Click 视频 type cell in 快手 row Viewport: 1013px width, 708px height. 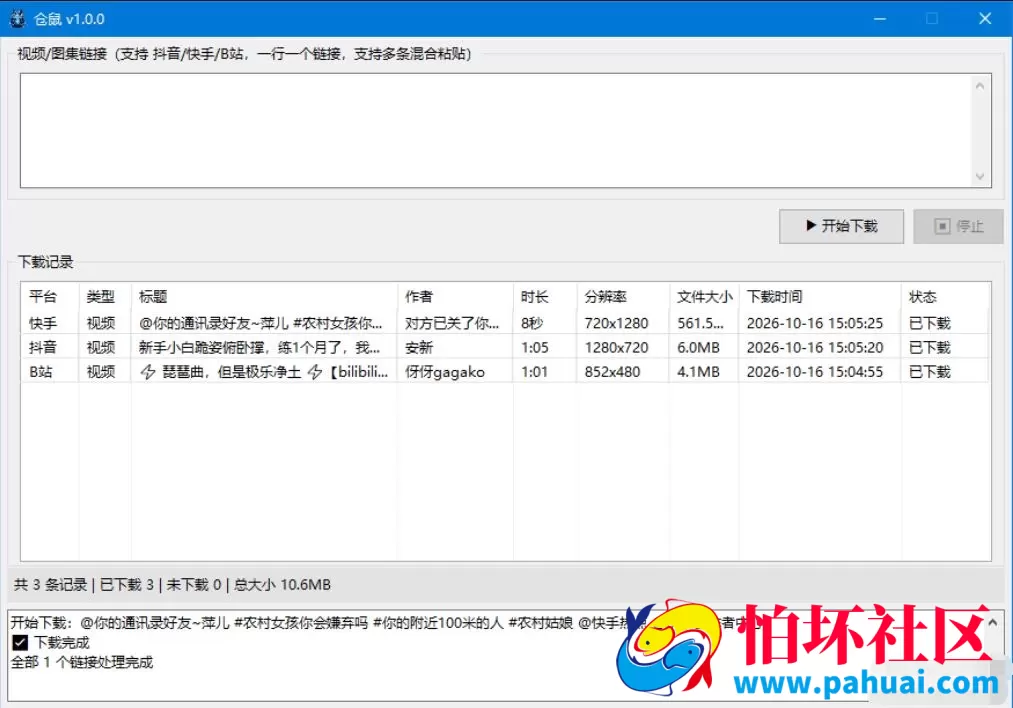[x=101, y=323]
